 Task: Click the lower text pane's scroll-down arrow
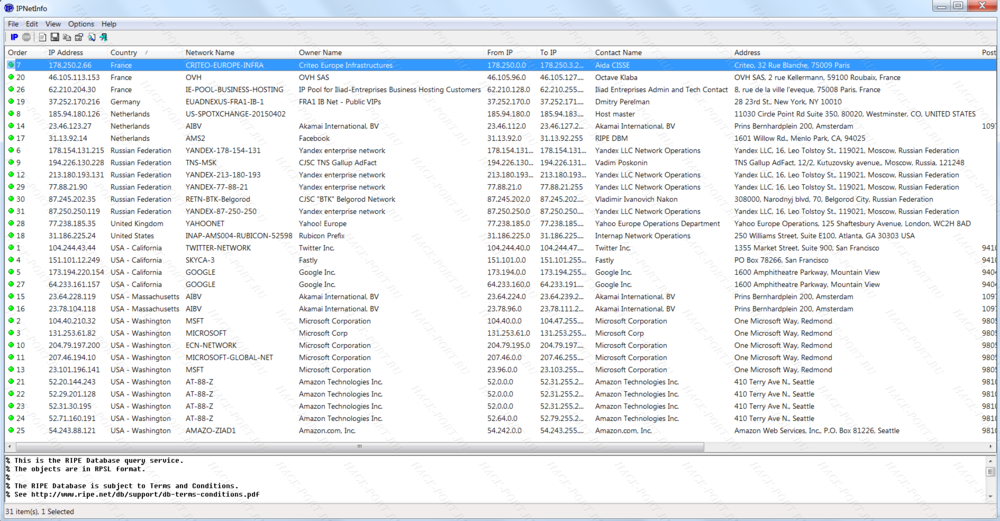click(990, 497)
